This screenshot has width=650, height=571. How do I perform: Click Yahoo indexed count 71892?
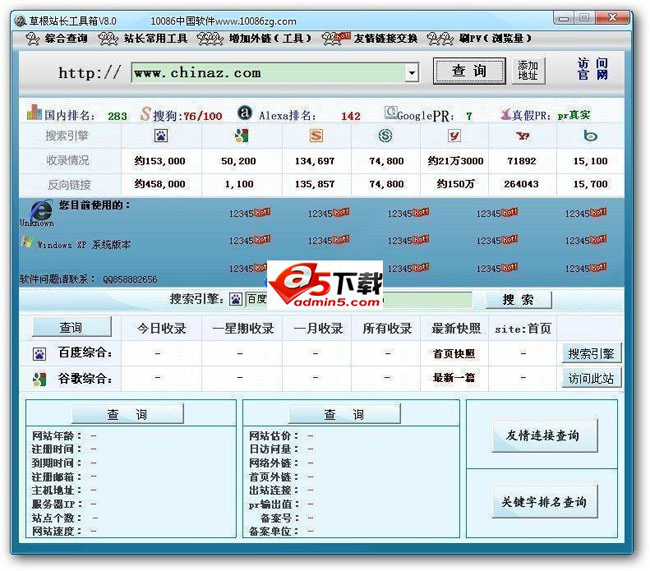pos(521,161)
